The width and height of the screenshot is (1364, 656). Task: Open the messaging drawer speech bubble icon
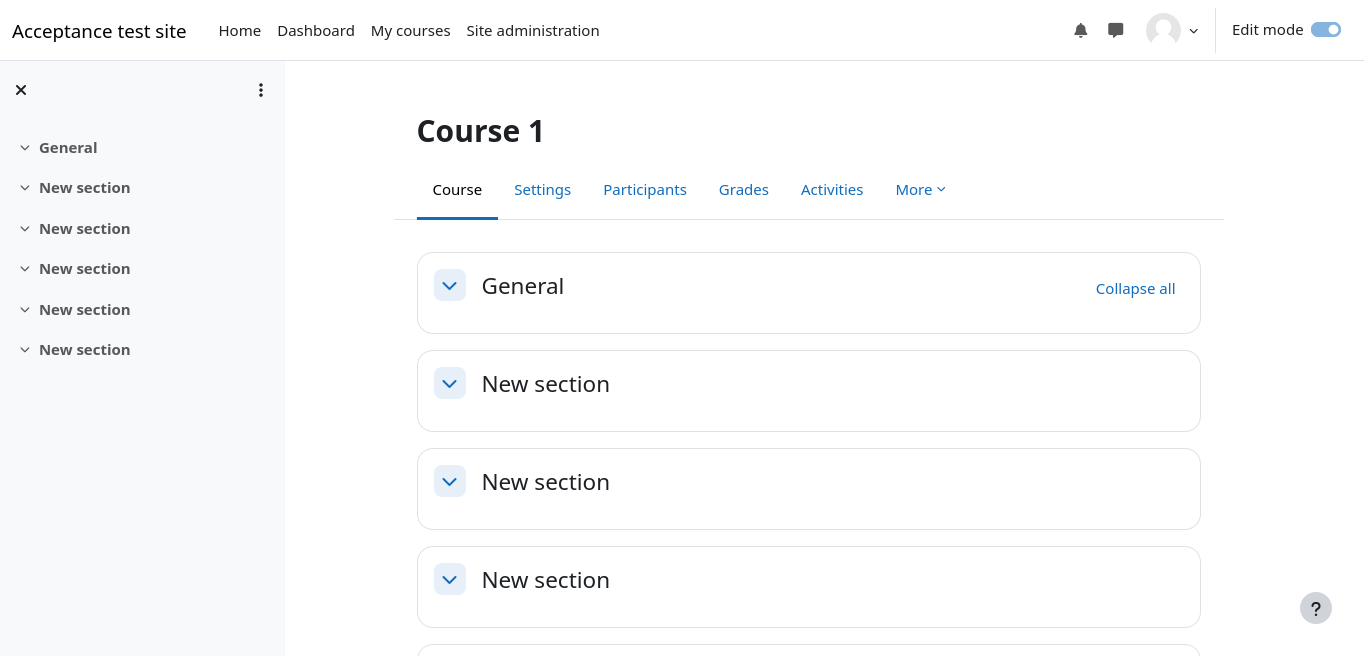pyautogui.click(x=1116, y=30)
